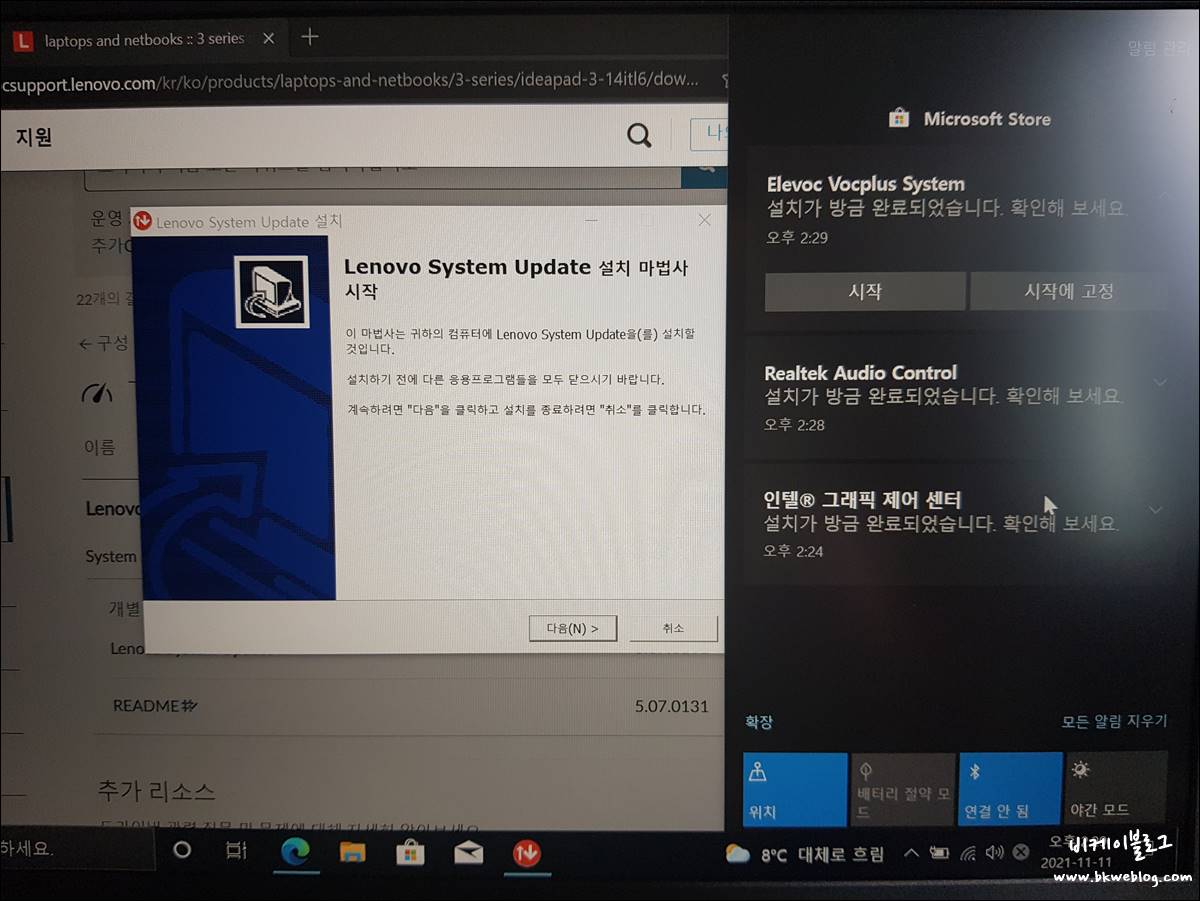
Task: Click the Lenovo favicon on the browser tab
Action: (x=22, y=40)
